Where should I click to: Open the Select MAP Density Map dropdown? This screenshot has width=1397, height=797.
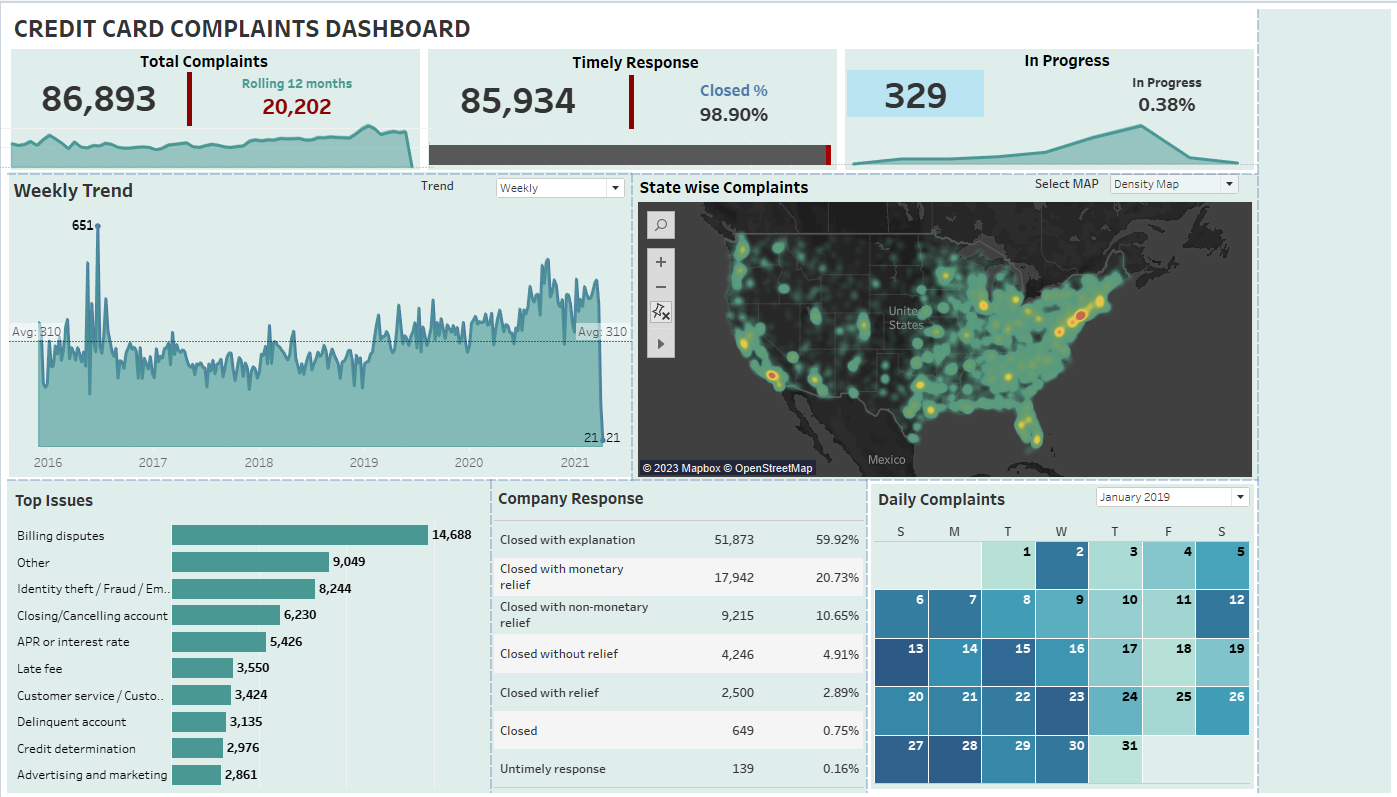click(1173, 184)
